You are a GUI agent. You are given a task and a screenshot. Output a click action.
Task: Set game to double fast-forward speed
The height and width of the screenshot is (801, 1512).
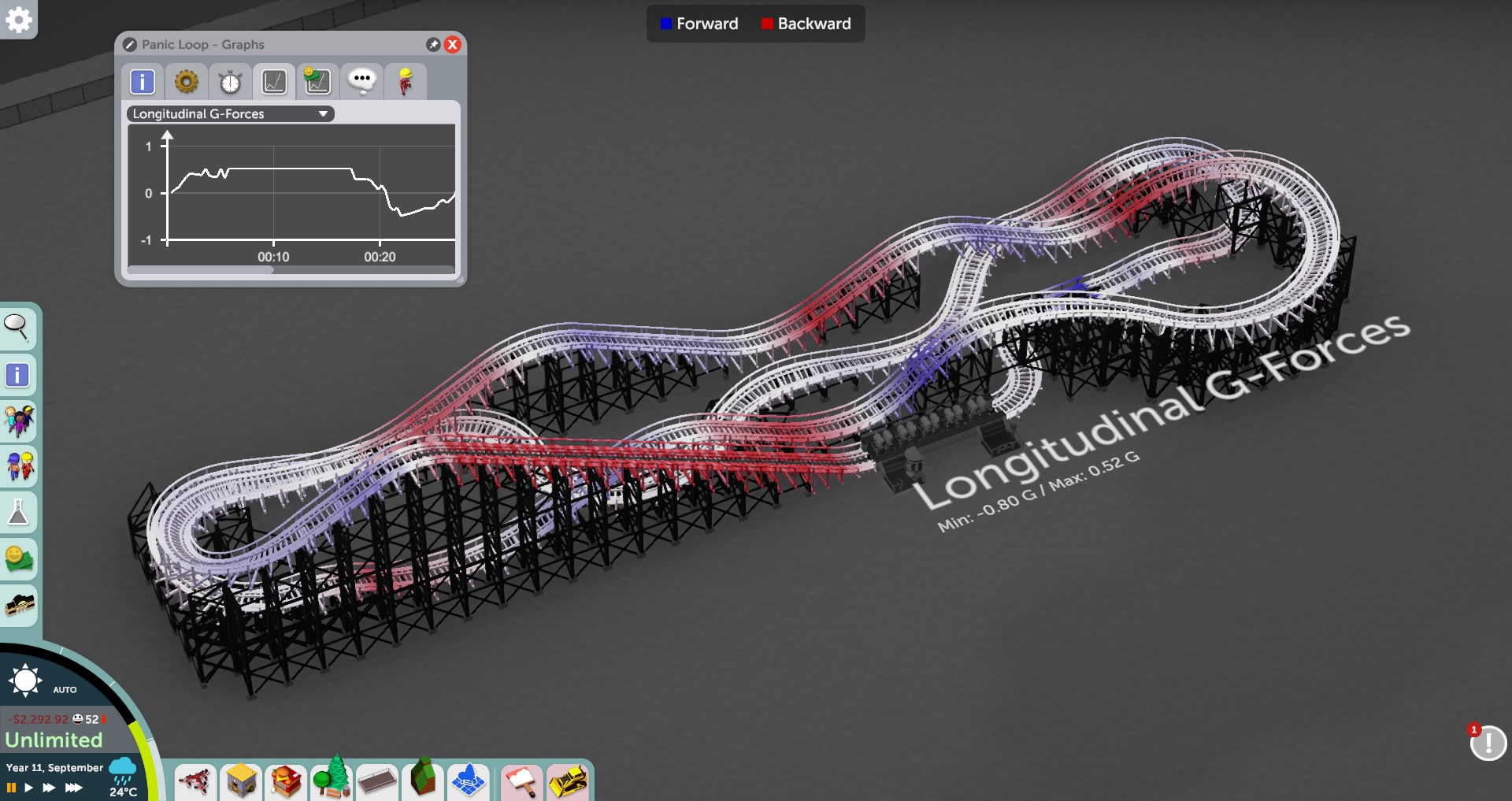coord(49,788)
